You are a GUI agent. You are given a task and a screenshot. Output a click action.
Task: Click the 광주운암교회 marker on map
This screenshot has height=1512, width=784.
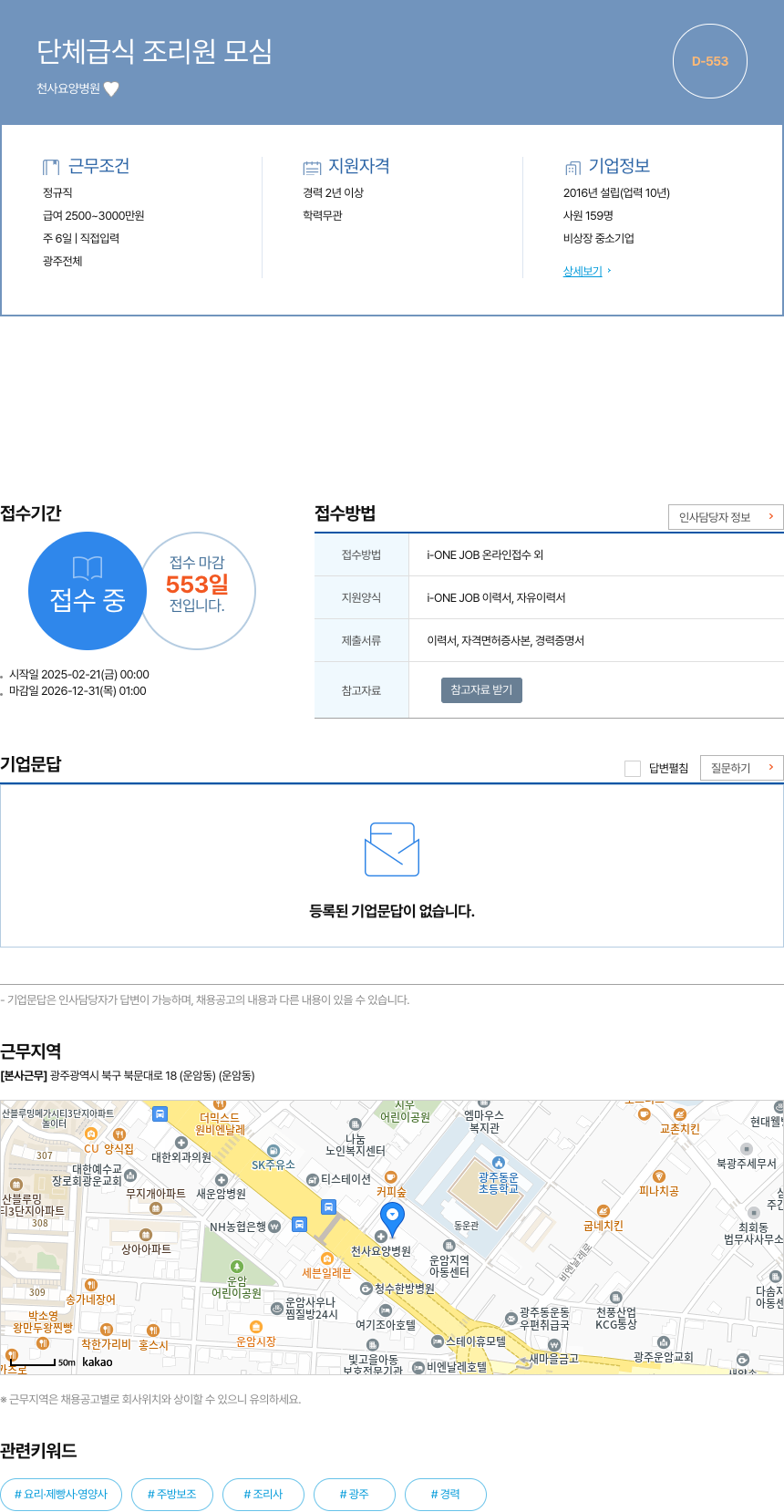(x=664, y=1342)
